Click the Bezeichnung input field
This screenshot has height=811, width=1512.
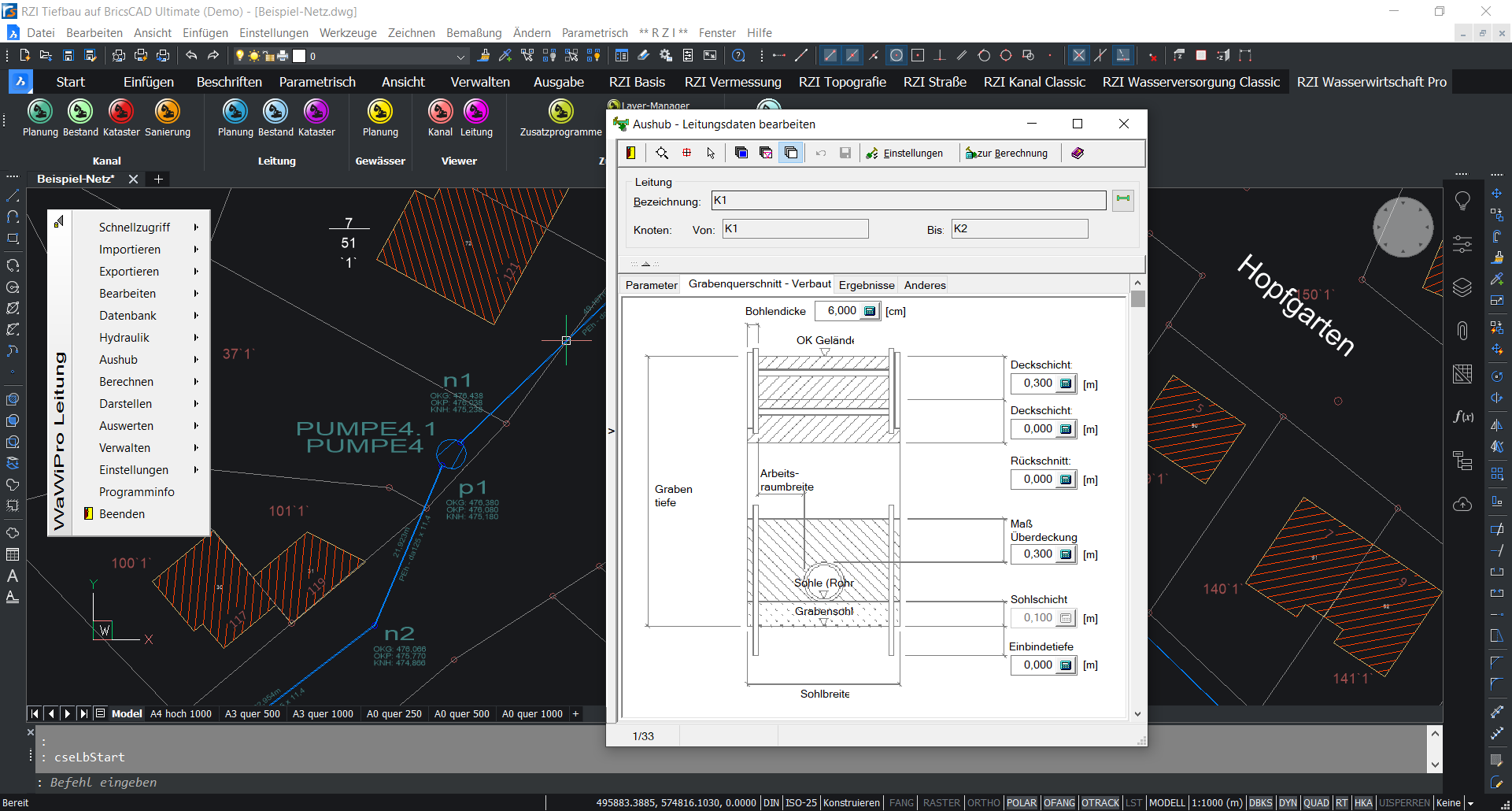click(908, 201)
